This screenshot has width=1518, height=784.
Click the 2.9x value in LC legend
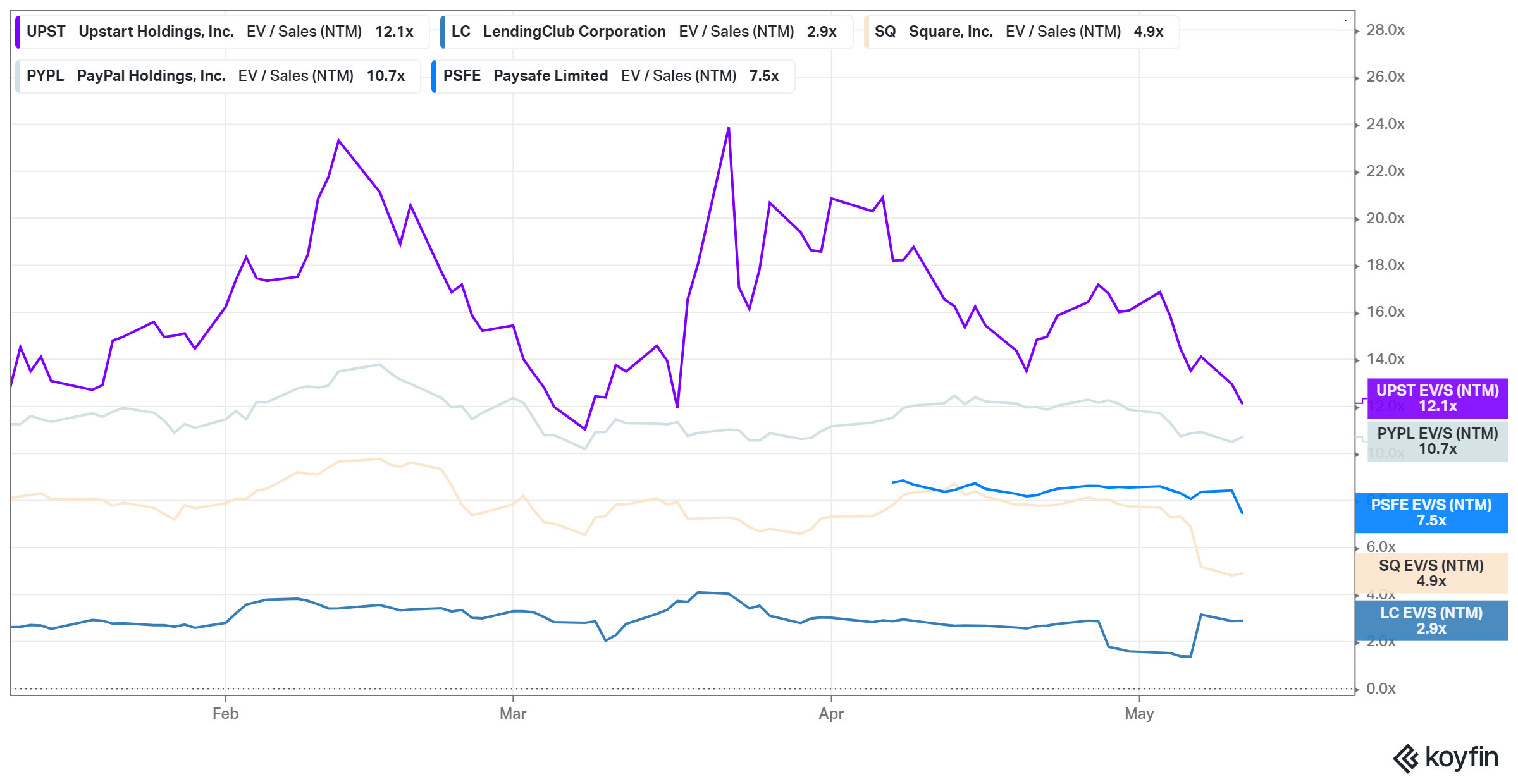click(822, 32)
